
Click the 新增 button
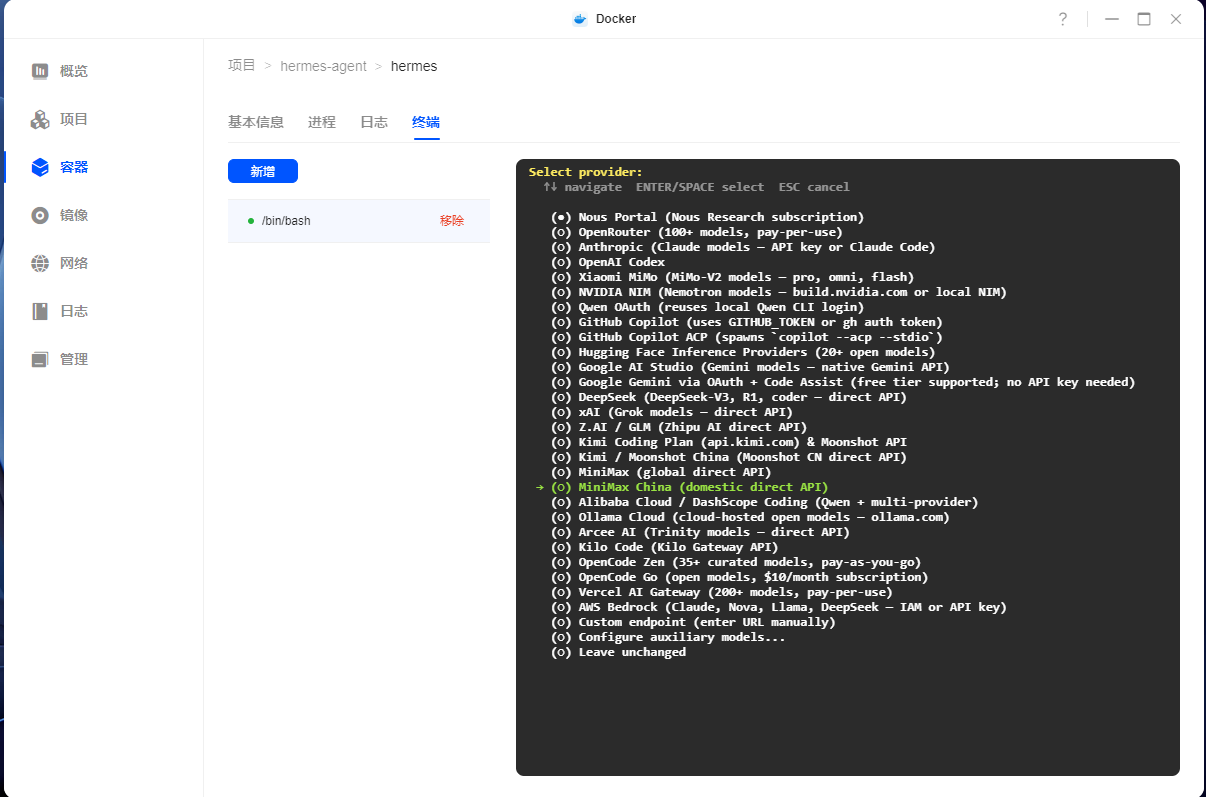(x=263, y=171)
